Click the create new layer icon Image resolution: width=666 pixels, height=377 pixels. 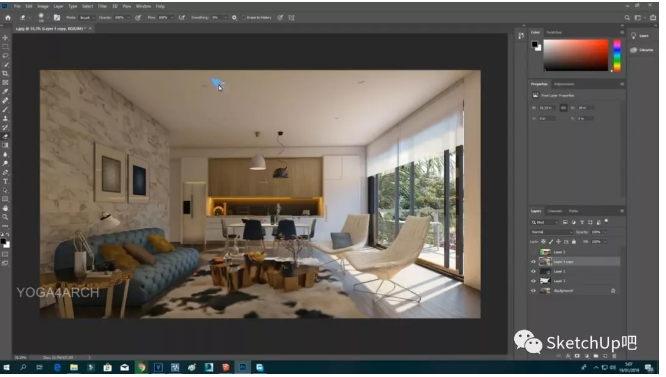pyautogui.click(x=605, y=356)
